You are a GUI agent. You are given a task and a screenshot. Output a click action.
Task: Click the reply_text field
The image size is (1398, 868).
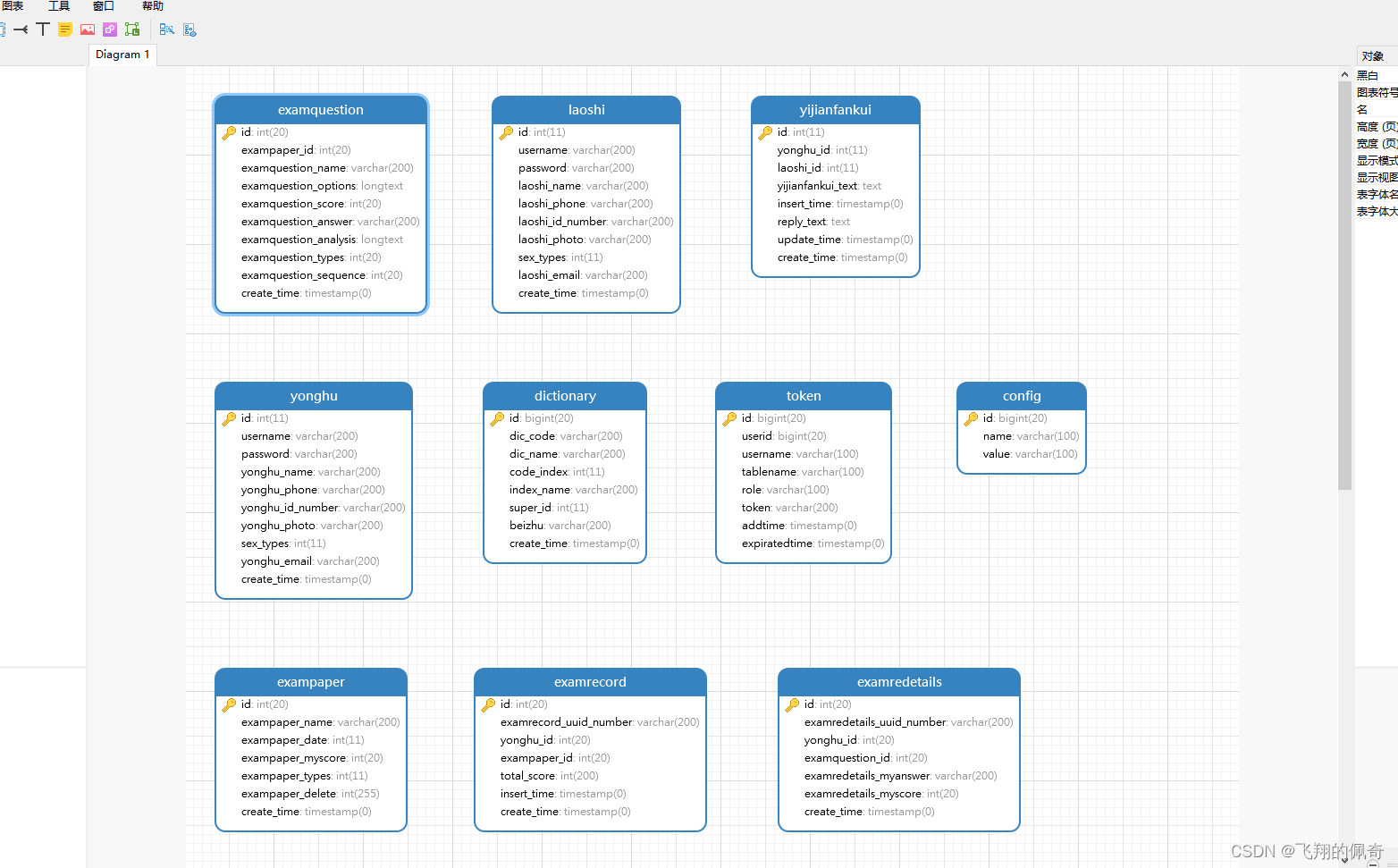[x=813, y=222]
